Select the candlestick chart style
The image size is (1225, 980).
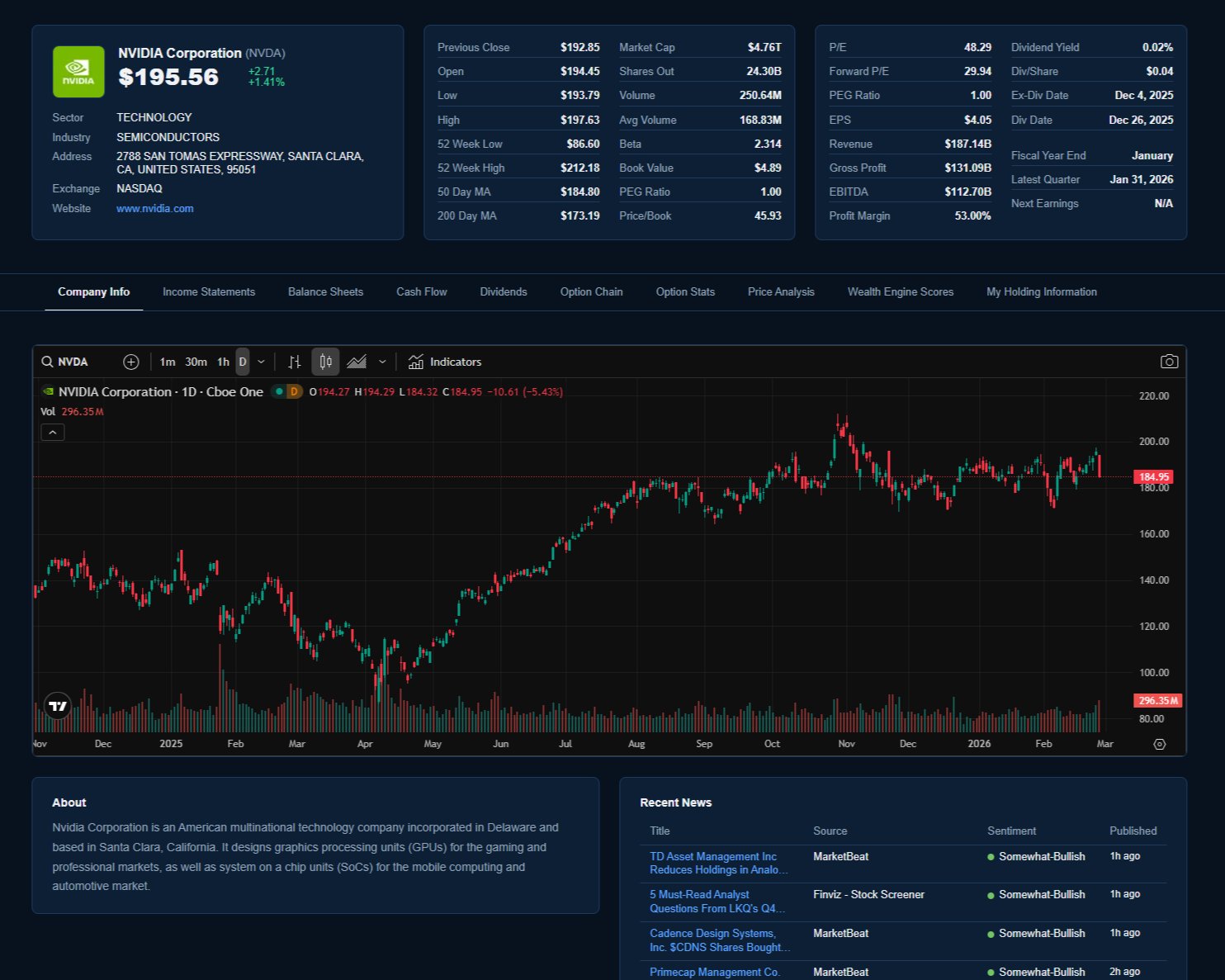click(x=324, y=362)
